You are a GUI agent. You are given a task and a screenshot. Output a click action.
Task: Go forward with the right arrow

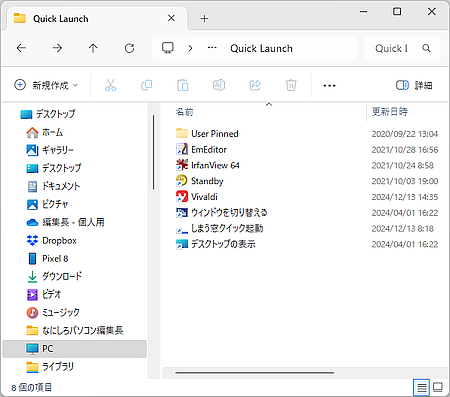[x=57, y=48]
